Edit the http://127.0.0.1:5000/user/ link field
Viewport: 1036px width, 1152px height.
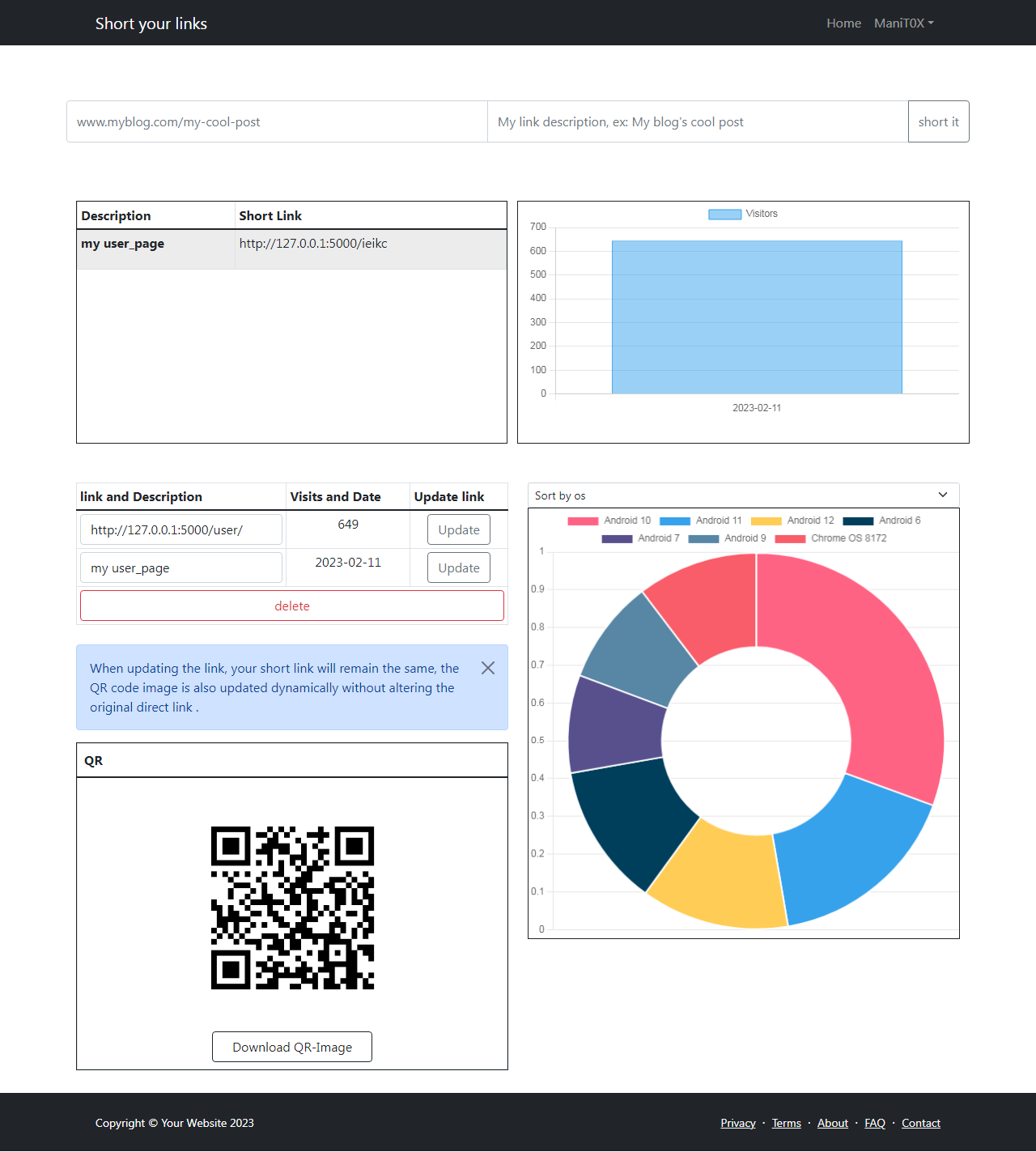click(181, 529)
